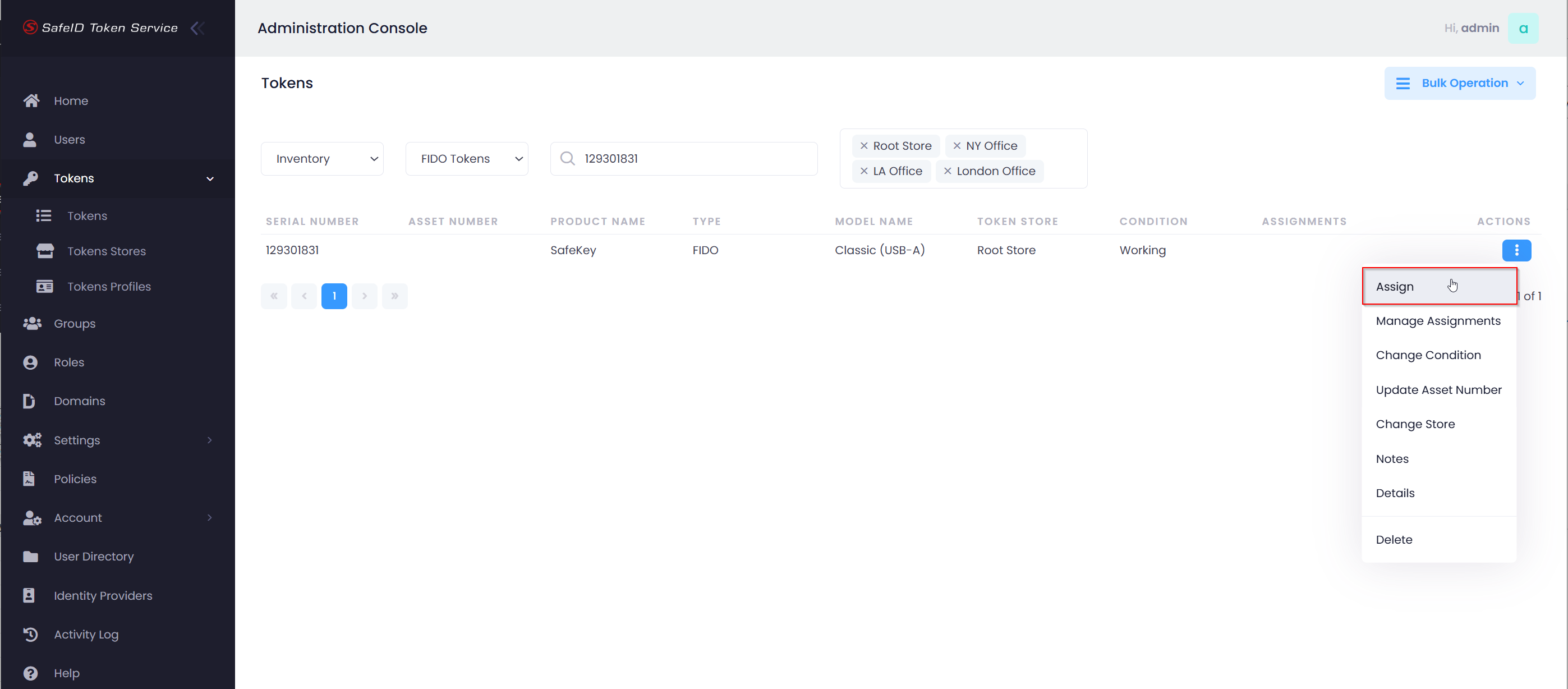Collapse the sidebar with double-chevron icon
The width and height of the screenshot is (1568, 689).
point(197,28)
